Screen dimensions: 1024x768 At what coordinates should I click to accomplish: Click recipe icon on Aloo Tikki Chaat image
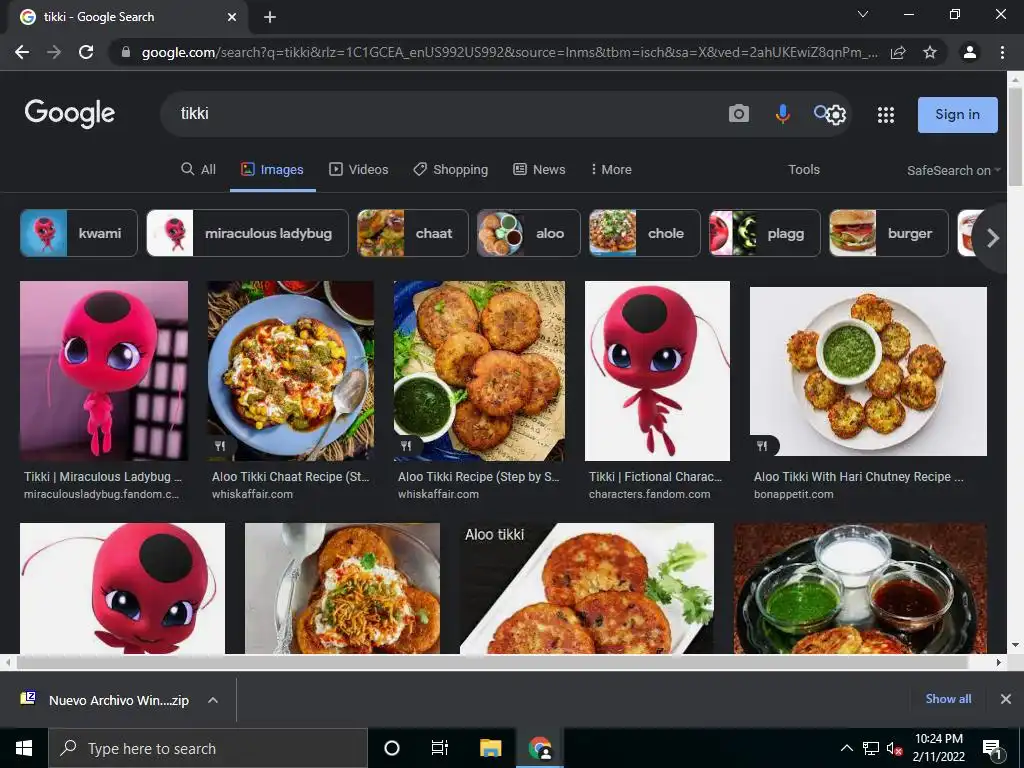[x=220, y=446]
